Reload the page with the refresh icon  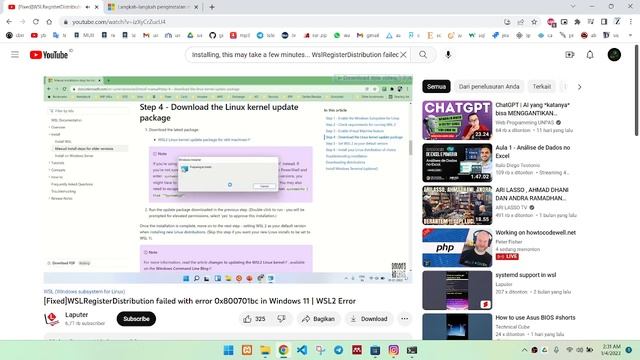point(36,22)
